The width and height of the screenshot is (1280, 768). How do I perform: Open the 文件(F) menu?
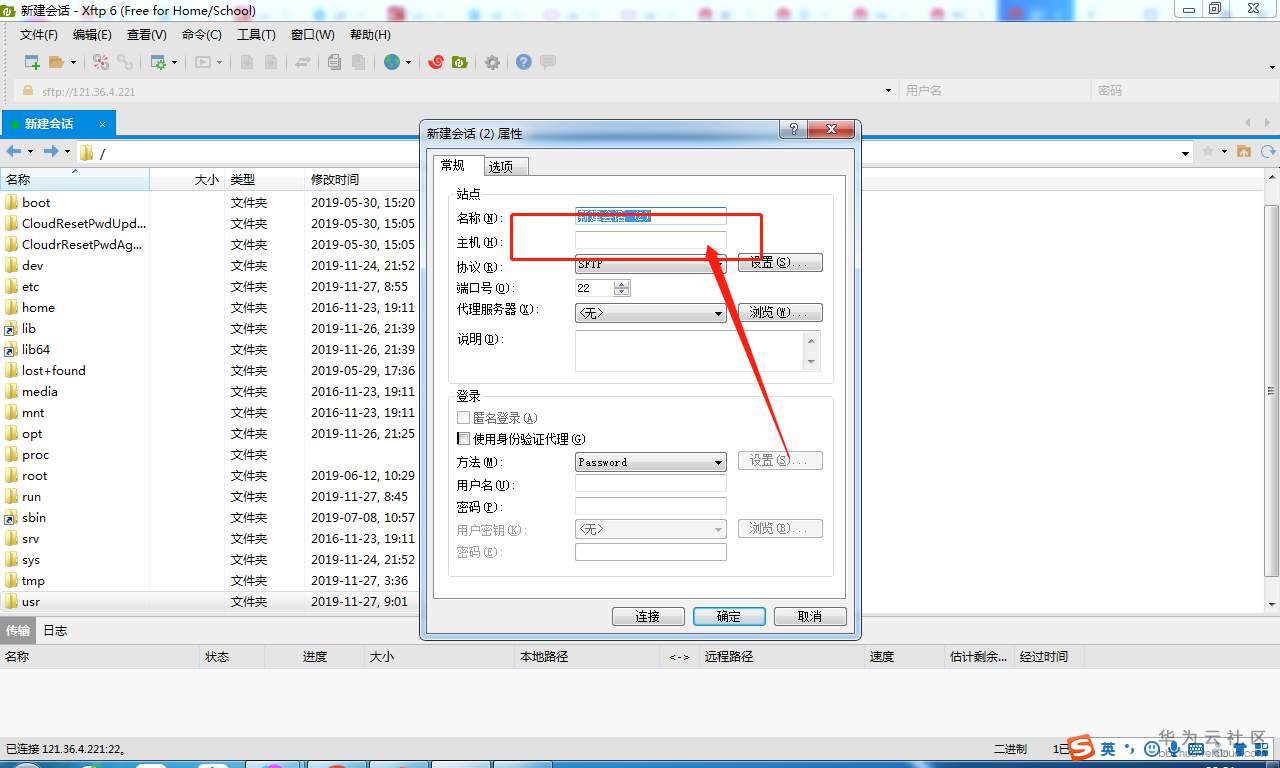pyautogui.click(x=39, y=35)
